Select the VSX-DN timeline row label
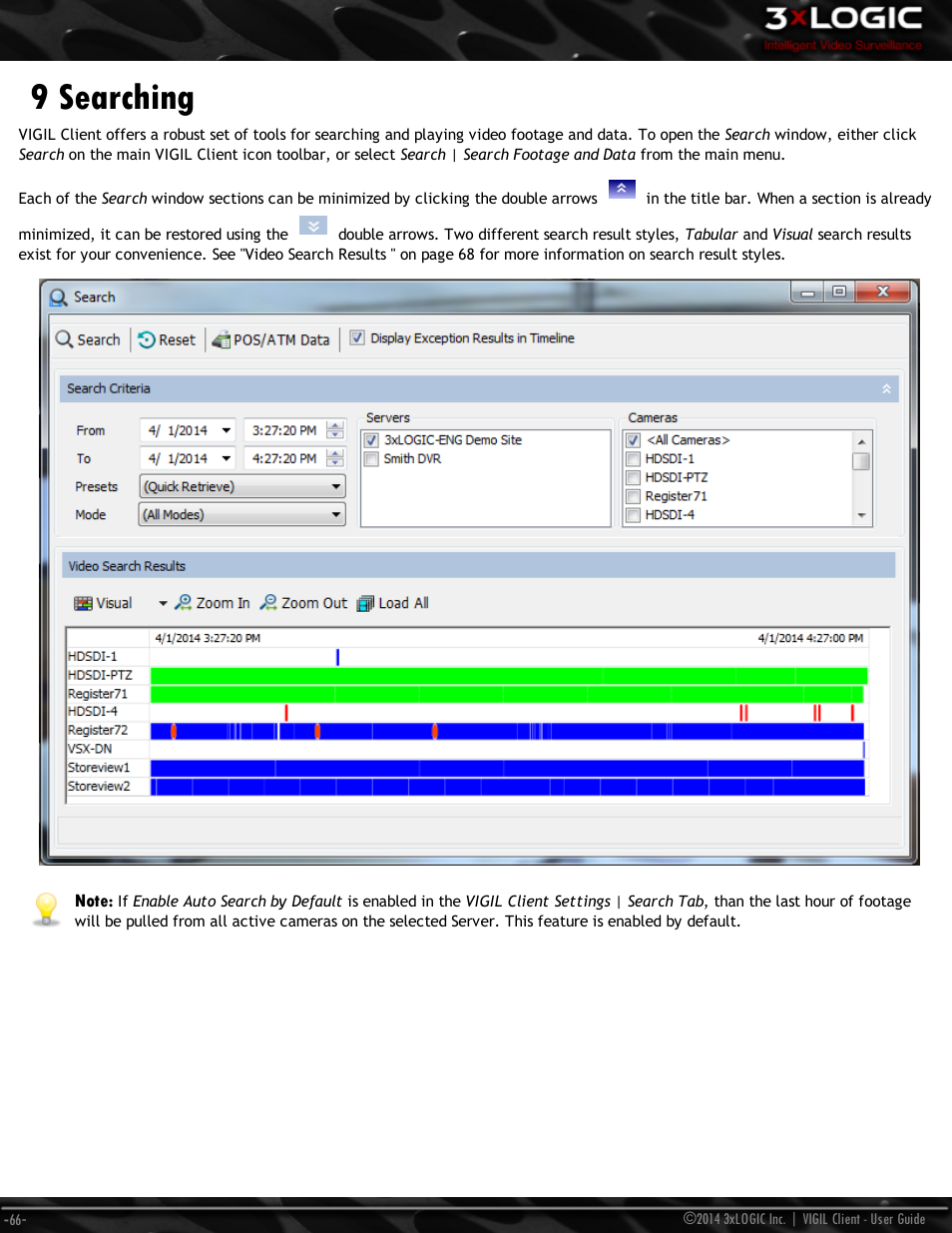 point(90,749)
